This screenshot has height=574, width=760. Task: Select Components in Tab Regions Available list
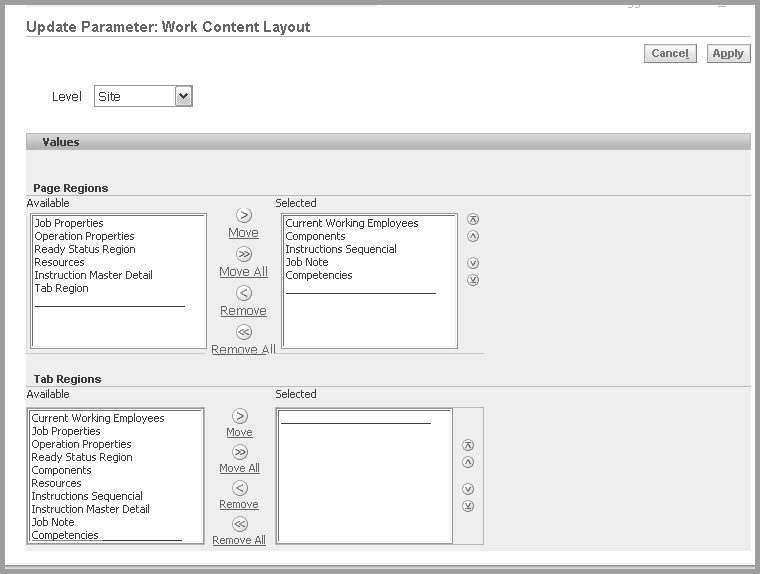coord(62,470)
